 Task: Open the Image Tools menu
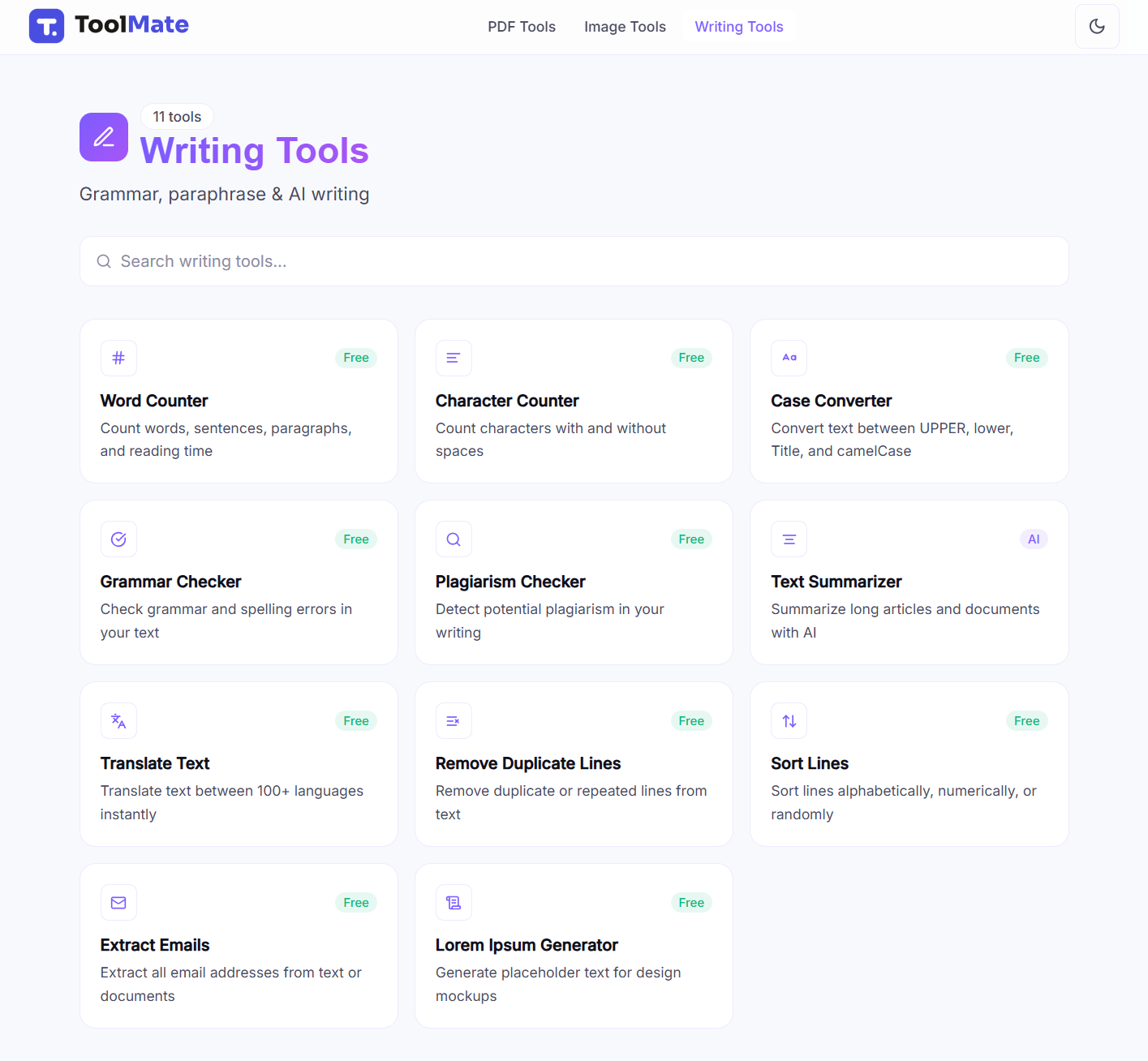pos(625,27)
